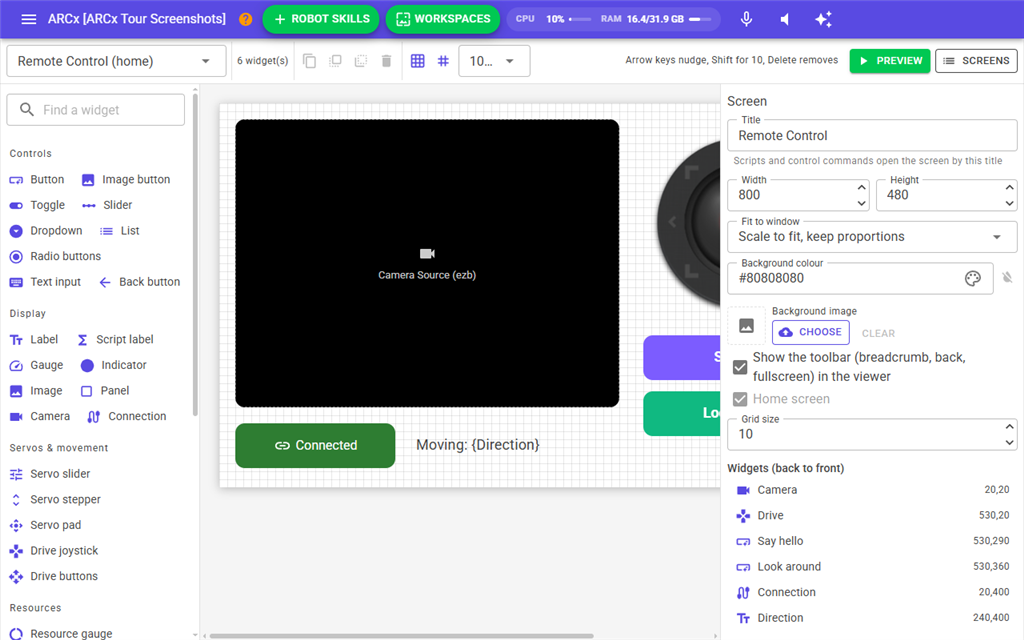Decrease the Grid size value
This screenshot has width=1024, height=640.
click(x=1010, y=442)
